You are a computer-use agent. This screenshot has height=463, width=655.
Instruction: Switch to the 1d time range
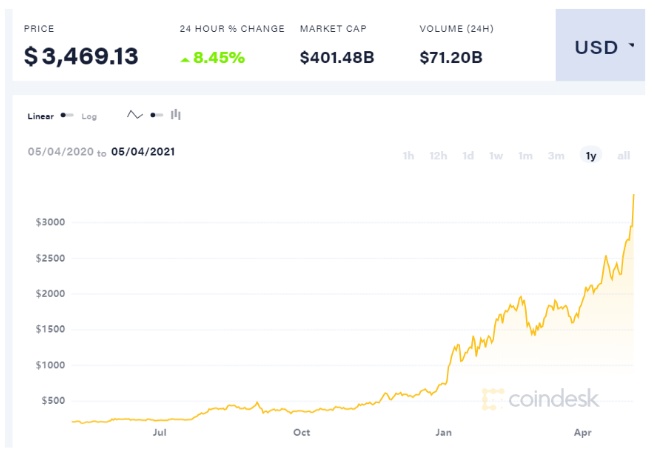click(x=468, y=156)
